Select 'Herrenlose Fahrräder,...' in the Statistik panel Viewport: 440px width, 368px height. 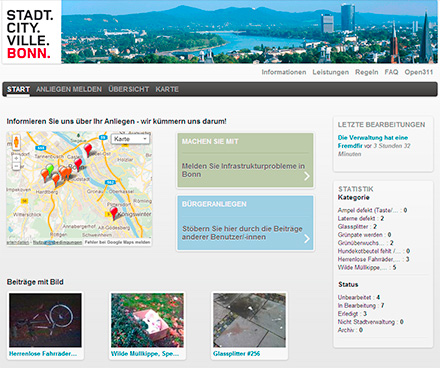pos(369,259)
